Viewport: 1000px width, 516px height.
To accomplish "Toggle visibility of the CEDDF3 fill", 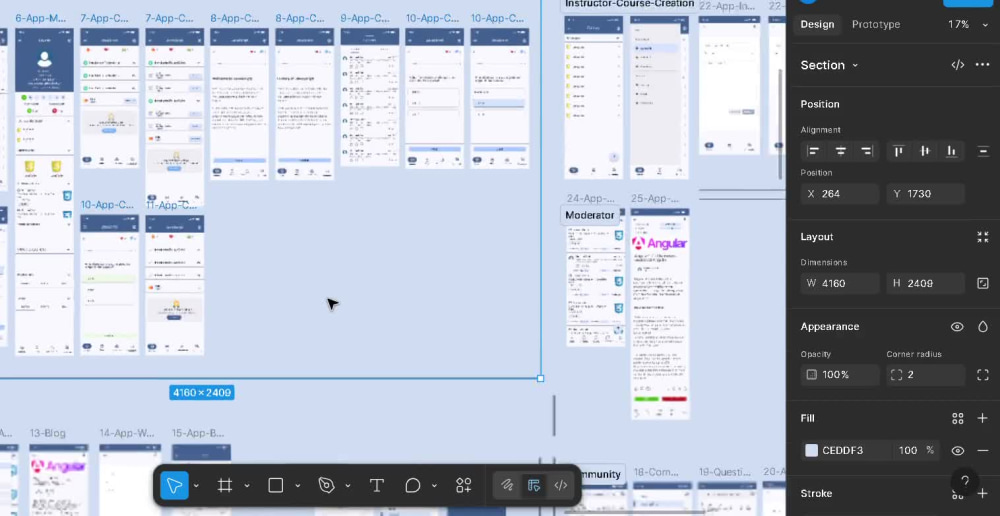I will 957,450.
